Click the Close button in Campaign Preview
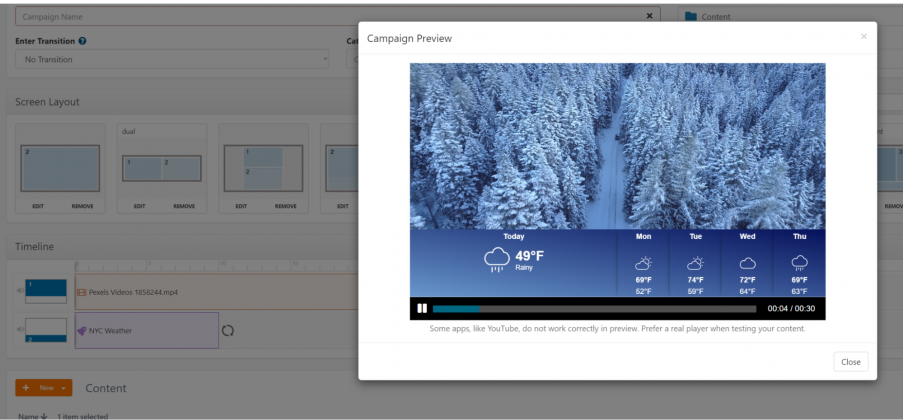The image size is (903, 420). point(851,362)
